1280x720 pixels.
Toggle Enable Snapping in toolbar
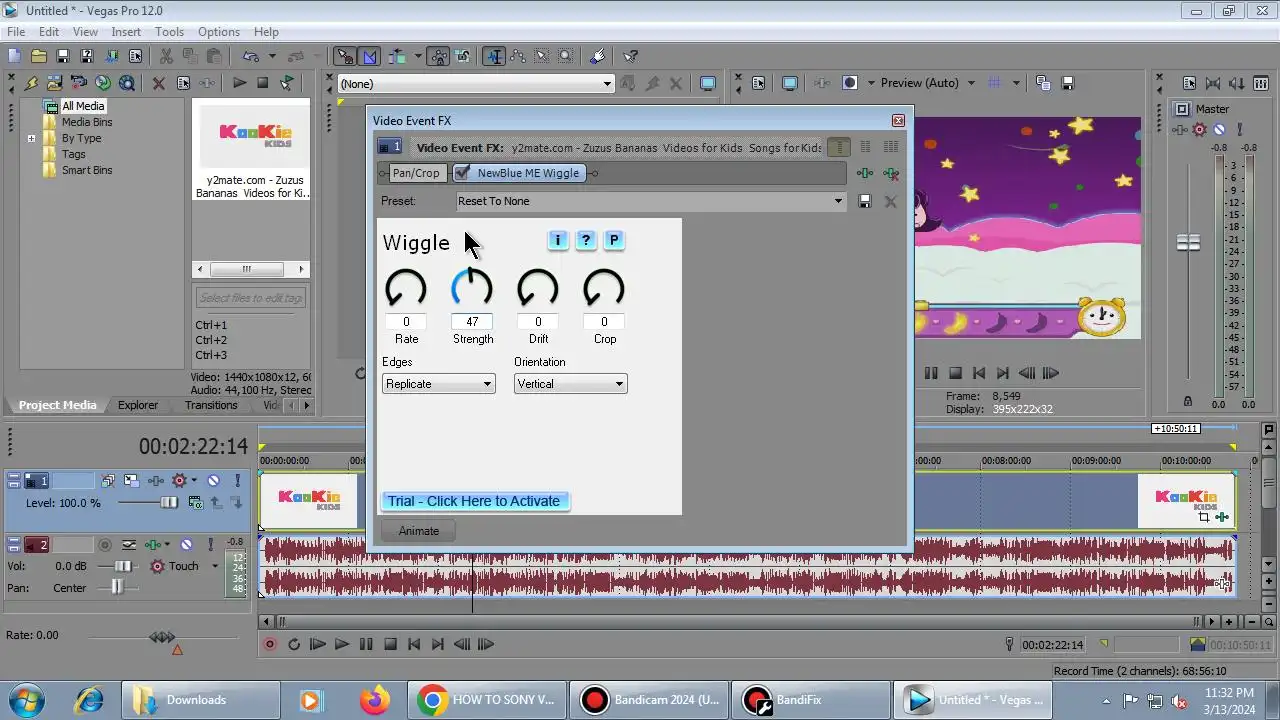(x=346, y=56)
